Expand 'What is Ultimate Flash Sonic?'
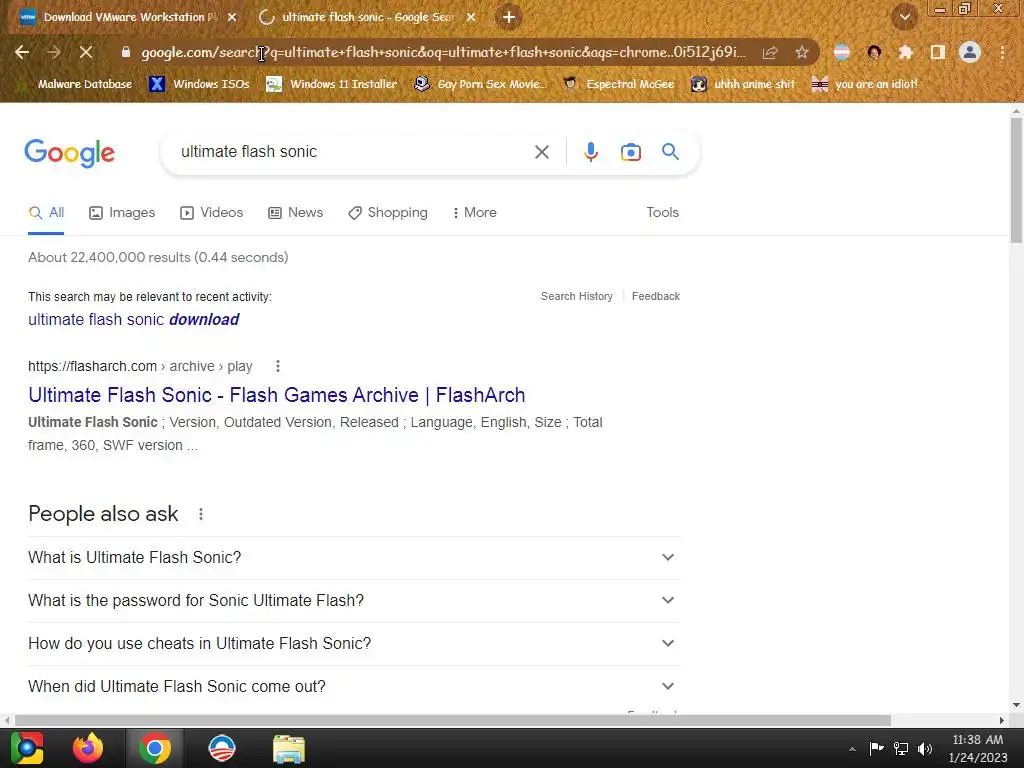Image resolution: width=1024 pixels, height=768 pixels. click(x=354, y=558)
